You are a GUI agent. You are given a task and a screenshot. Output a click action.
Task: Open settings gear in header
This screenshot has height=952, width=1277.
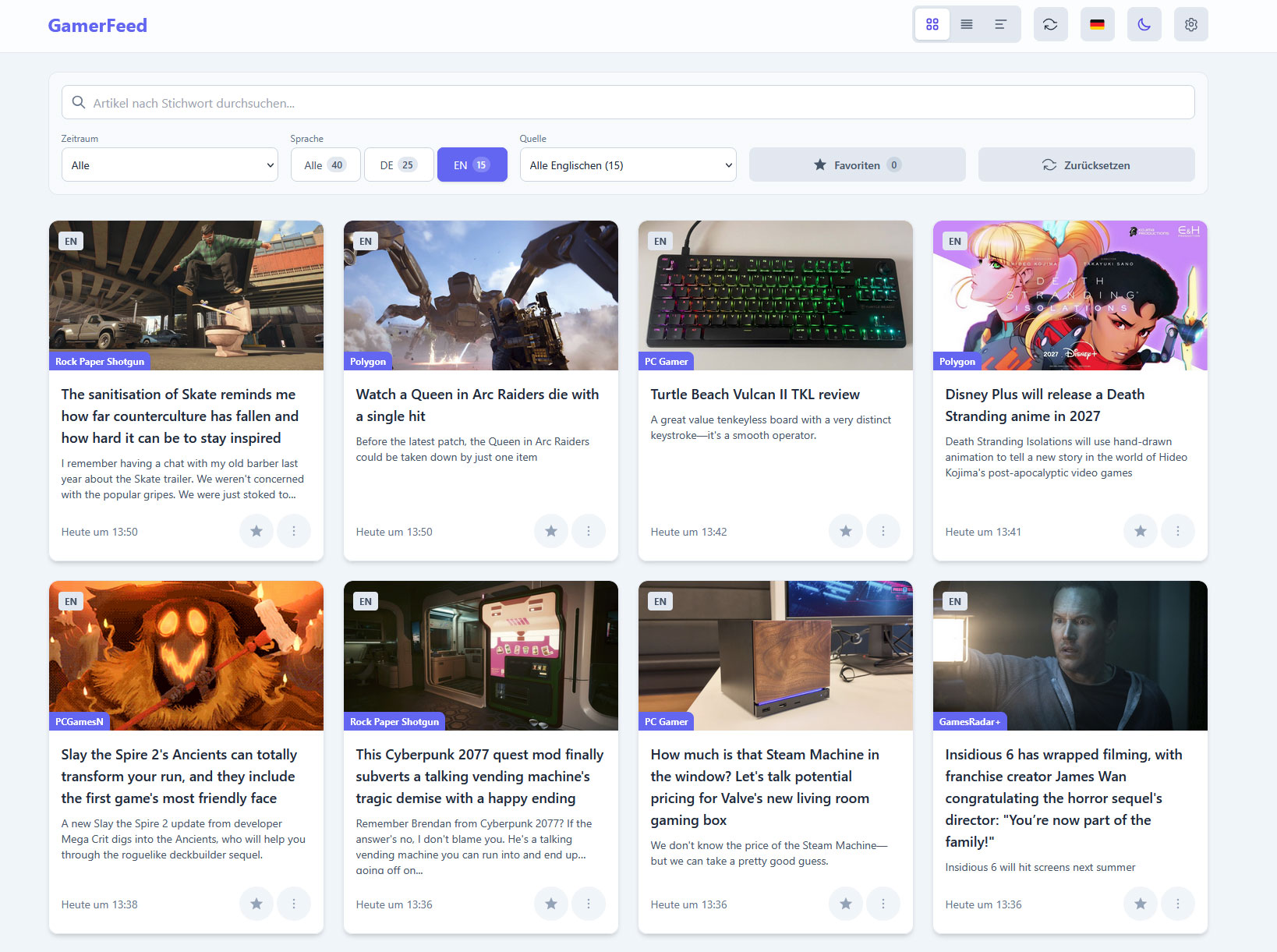1190,24
